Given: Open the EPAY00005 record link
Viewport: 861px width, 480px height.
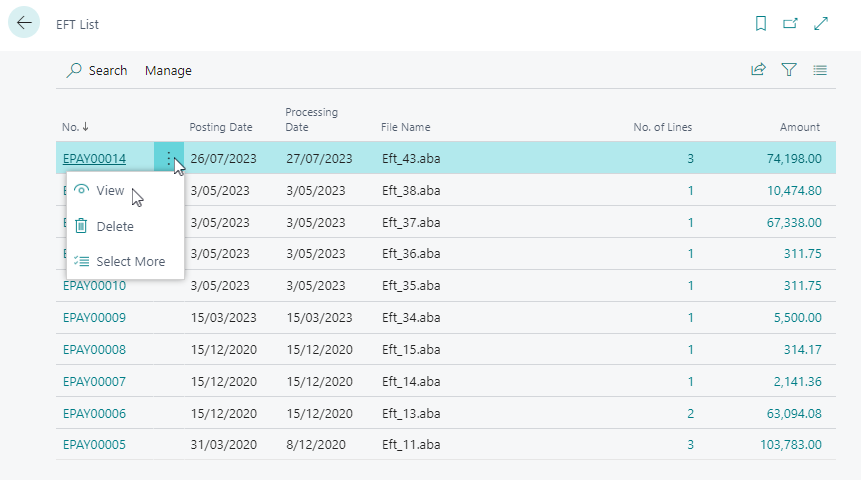Looking at the screenshot, I should pyautogui.click(x=94, y=445).
